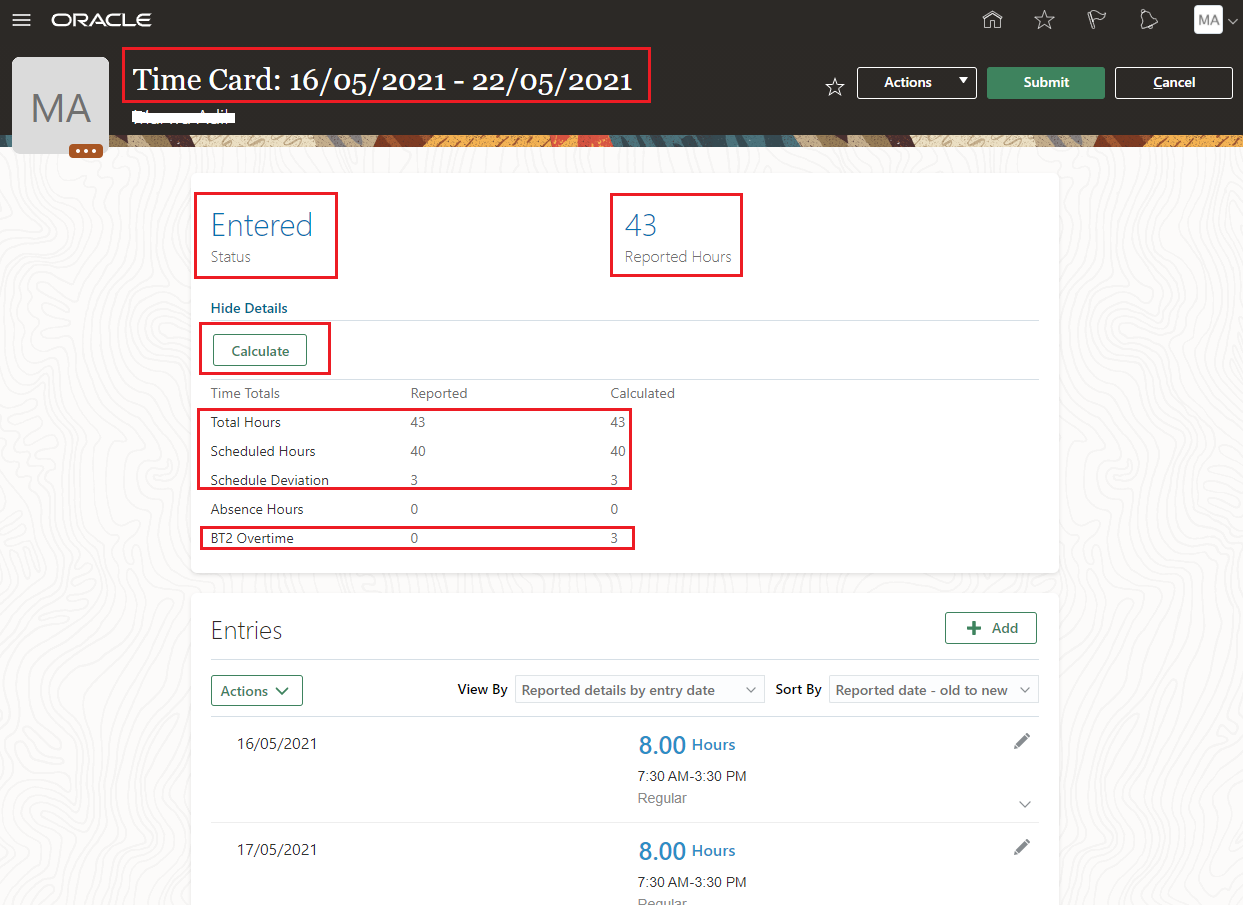Expand details of the 16/05/2021 entry

[x=1024, y=803]
